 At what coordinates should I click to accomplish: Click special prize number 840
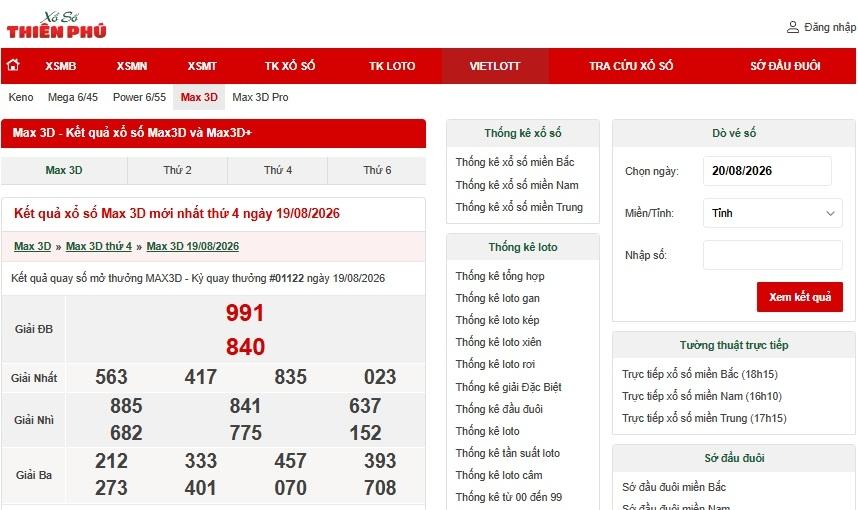pyautogui.click(x=245, y=346)
